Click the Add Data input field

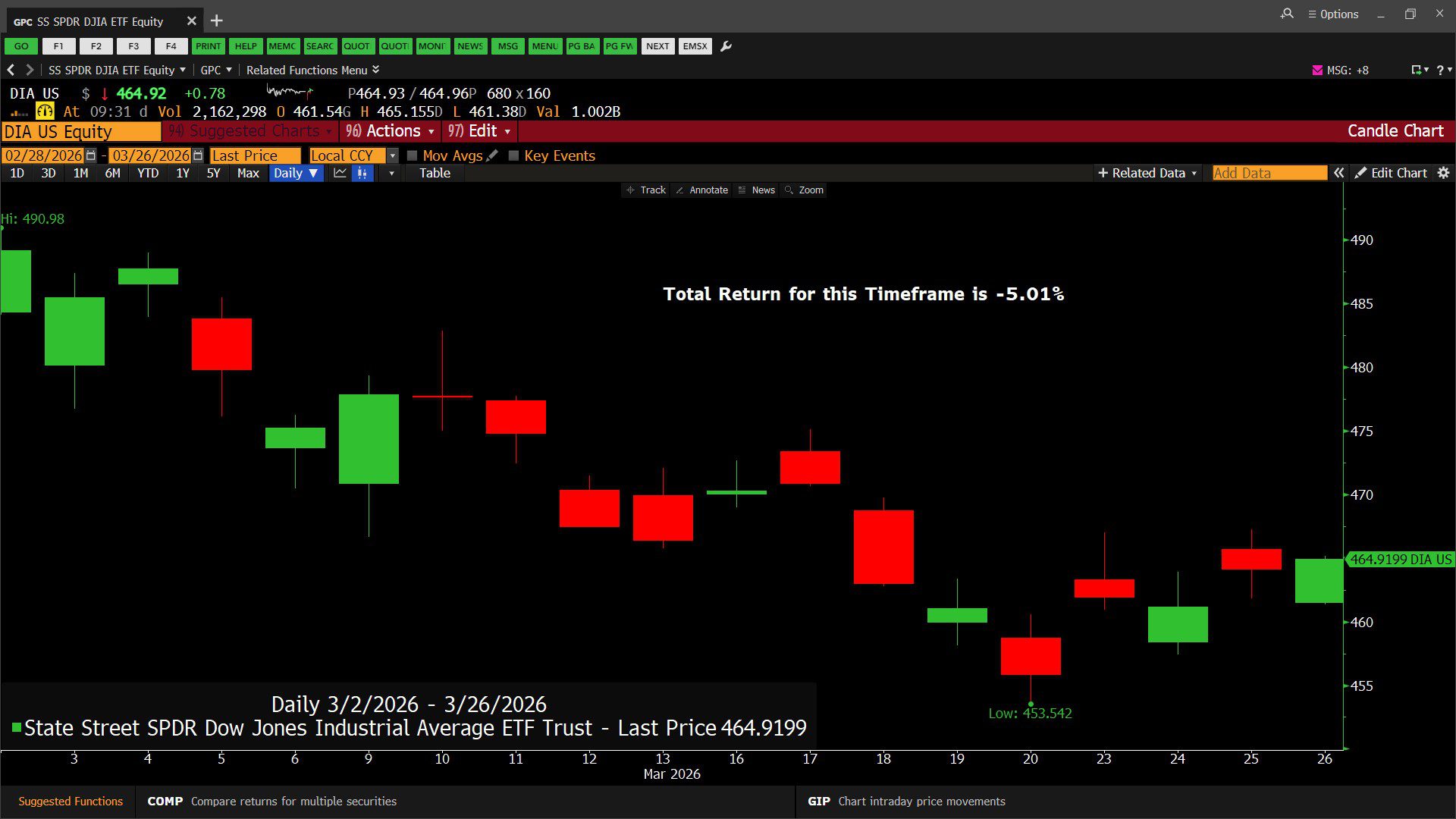click(x=1269, y=173)
